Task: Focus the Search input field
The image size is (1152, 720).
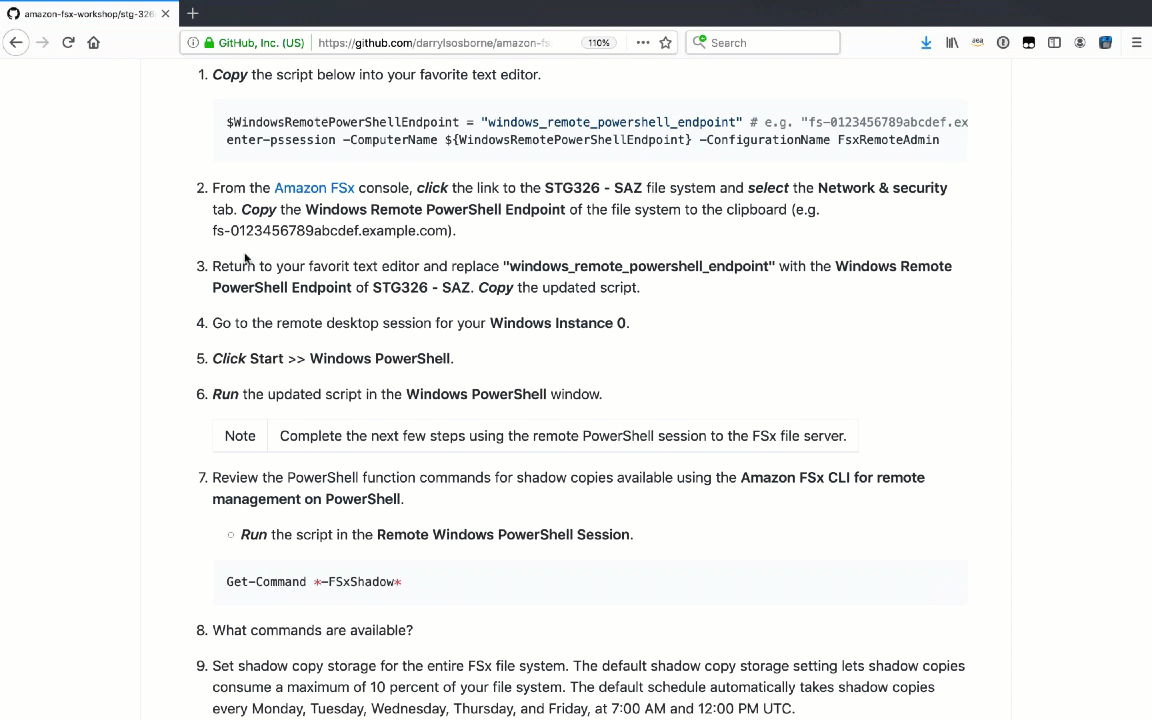Action: (763, 43)
